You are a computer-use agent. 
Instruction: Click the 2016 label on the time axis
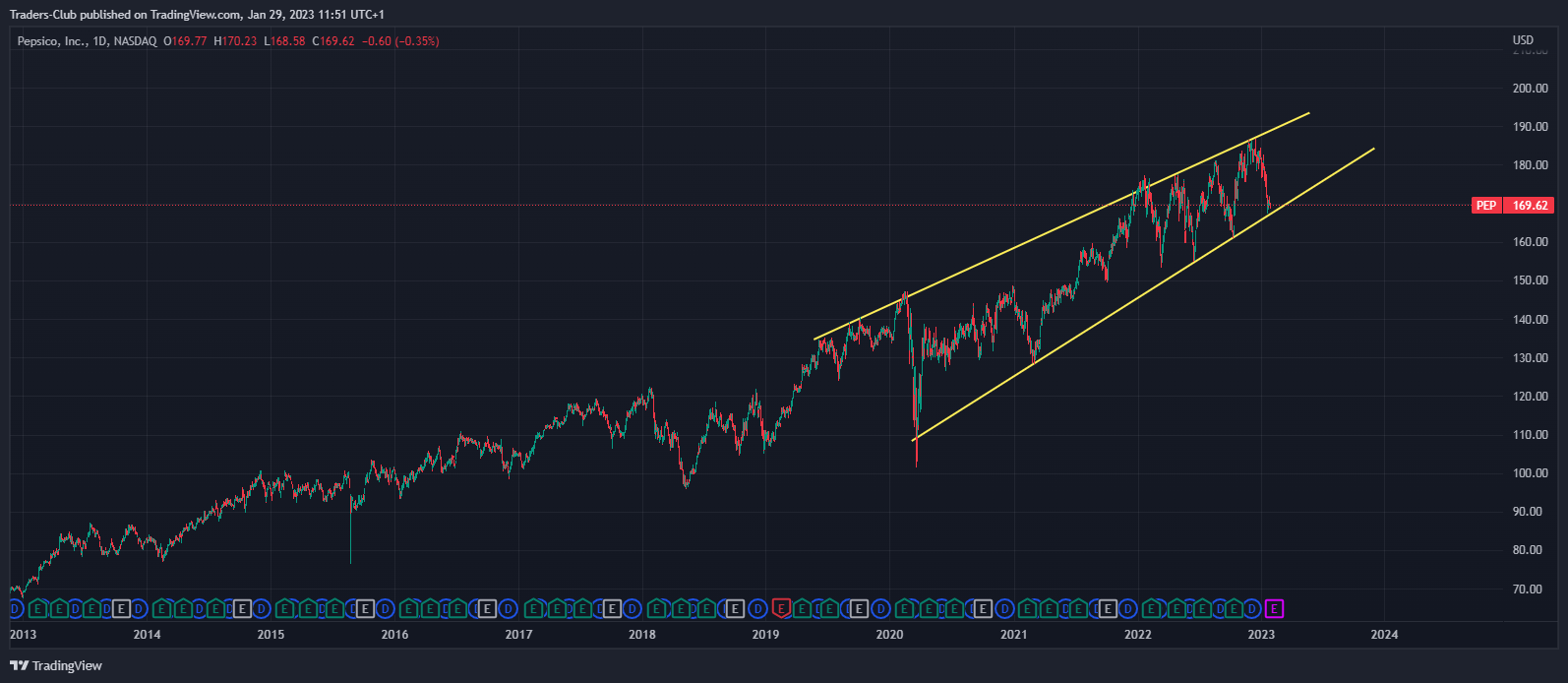[x=394, y=634]
